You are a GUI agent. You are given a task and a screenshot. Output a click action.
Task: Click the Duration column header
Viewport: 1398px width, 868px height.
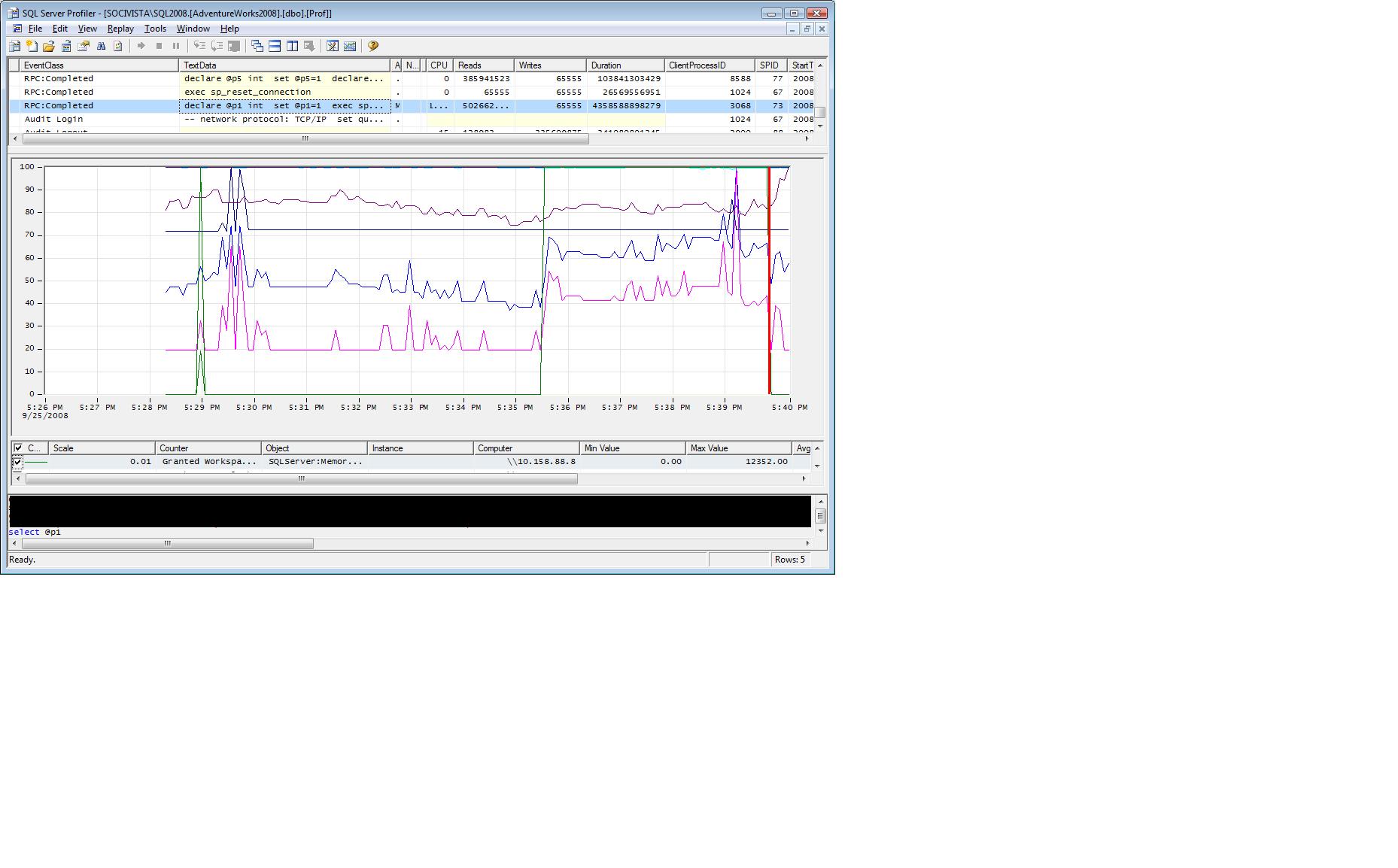[625, 65]
